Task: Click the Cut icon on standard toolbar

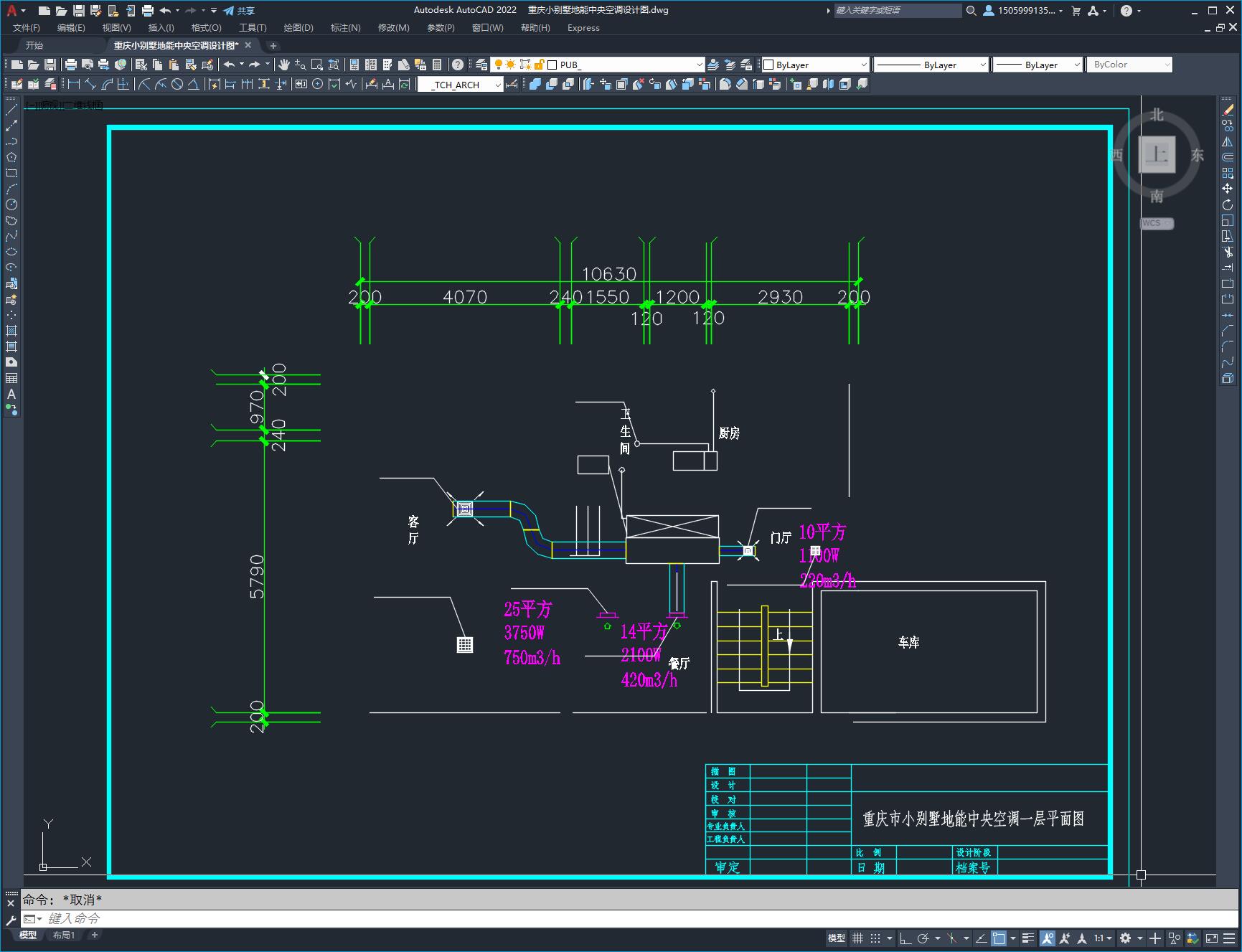Action: [141, 65]
